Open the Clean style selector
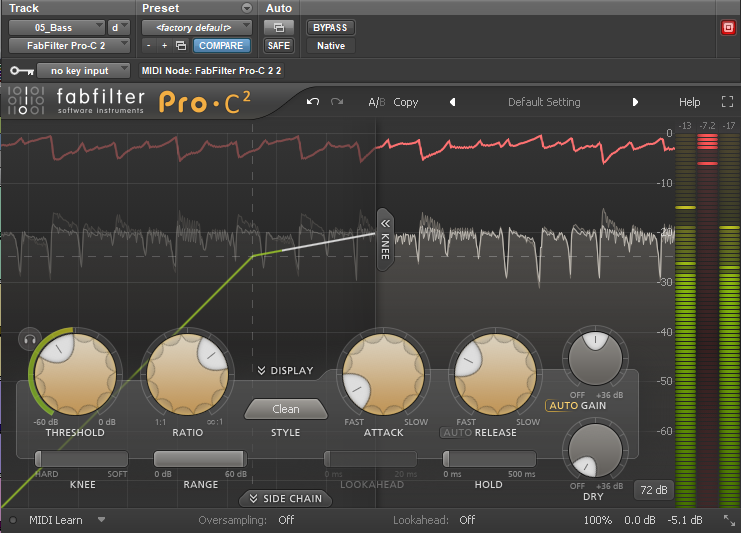This screenshot has width=741, height=533. click(286, 409)
